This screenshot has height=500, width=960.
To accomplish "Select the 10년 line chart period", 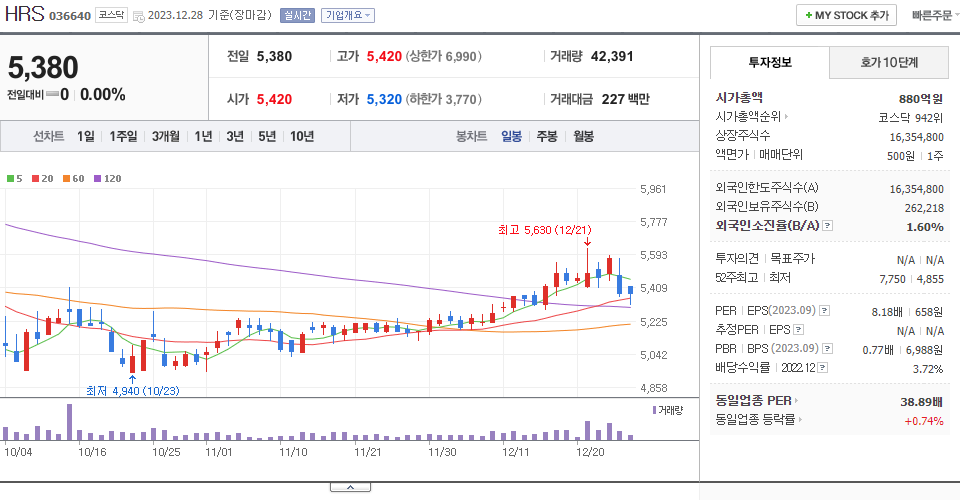I will click(302, 136).
